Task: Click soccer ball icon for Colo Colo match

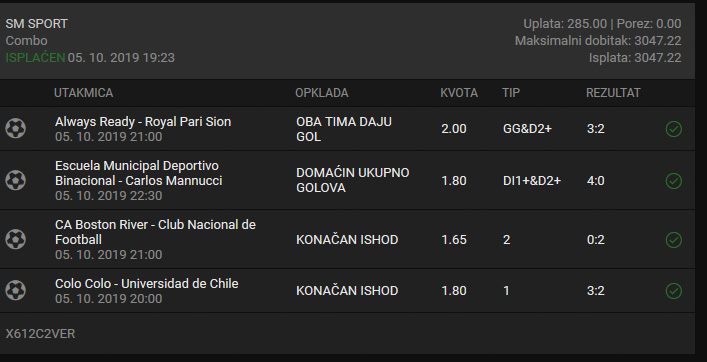Action: coord(15,291)
